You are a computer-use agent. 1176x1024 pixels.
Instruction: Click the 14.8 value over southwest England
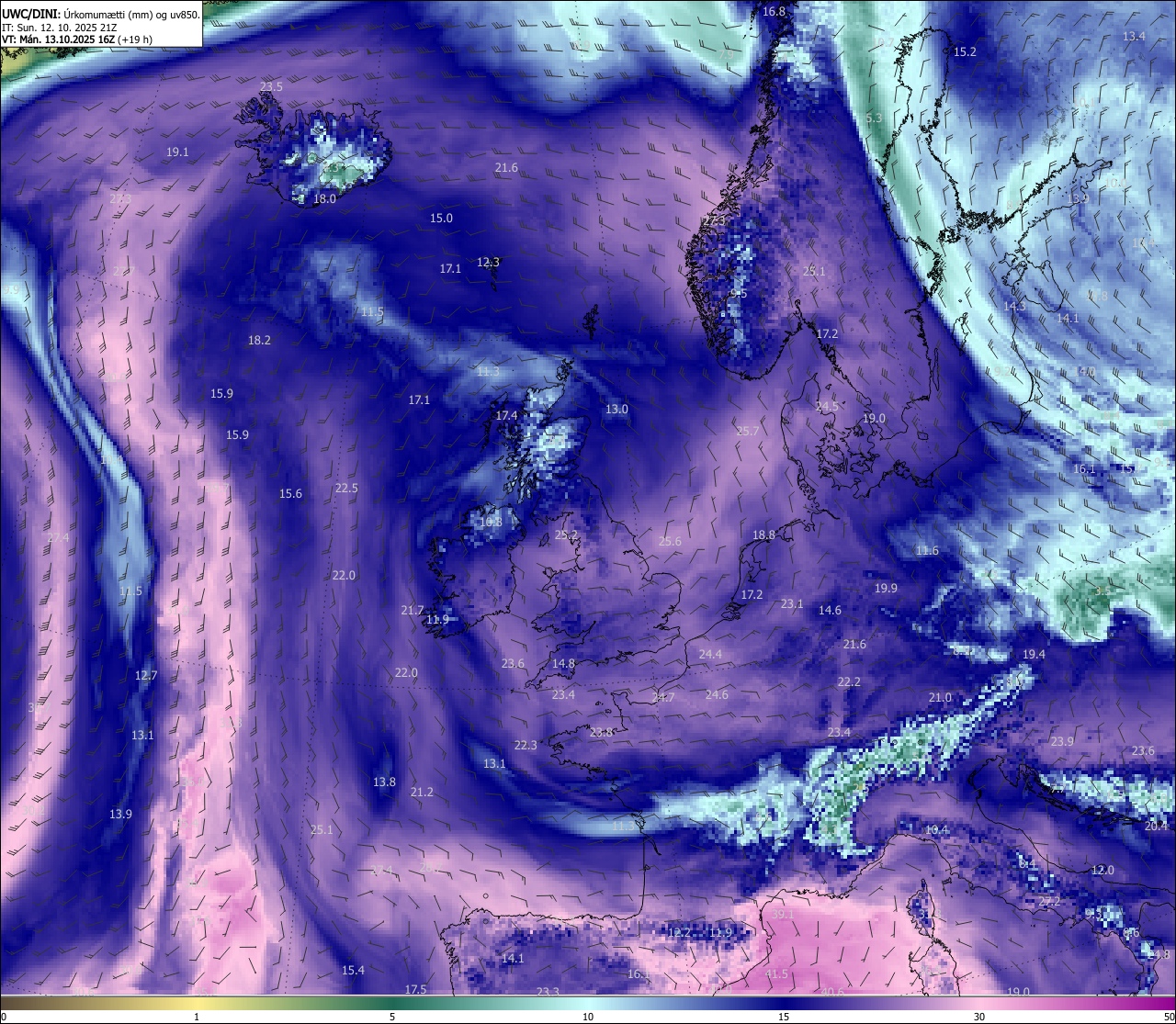click(563, 664)
